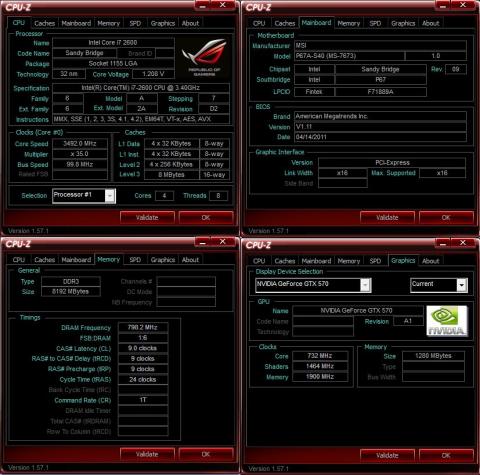Click the motherboard model 'P67A-S40 (MS-7673)'

[349, 56]
